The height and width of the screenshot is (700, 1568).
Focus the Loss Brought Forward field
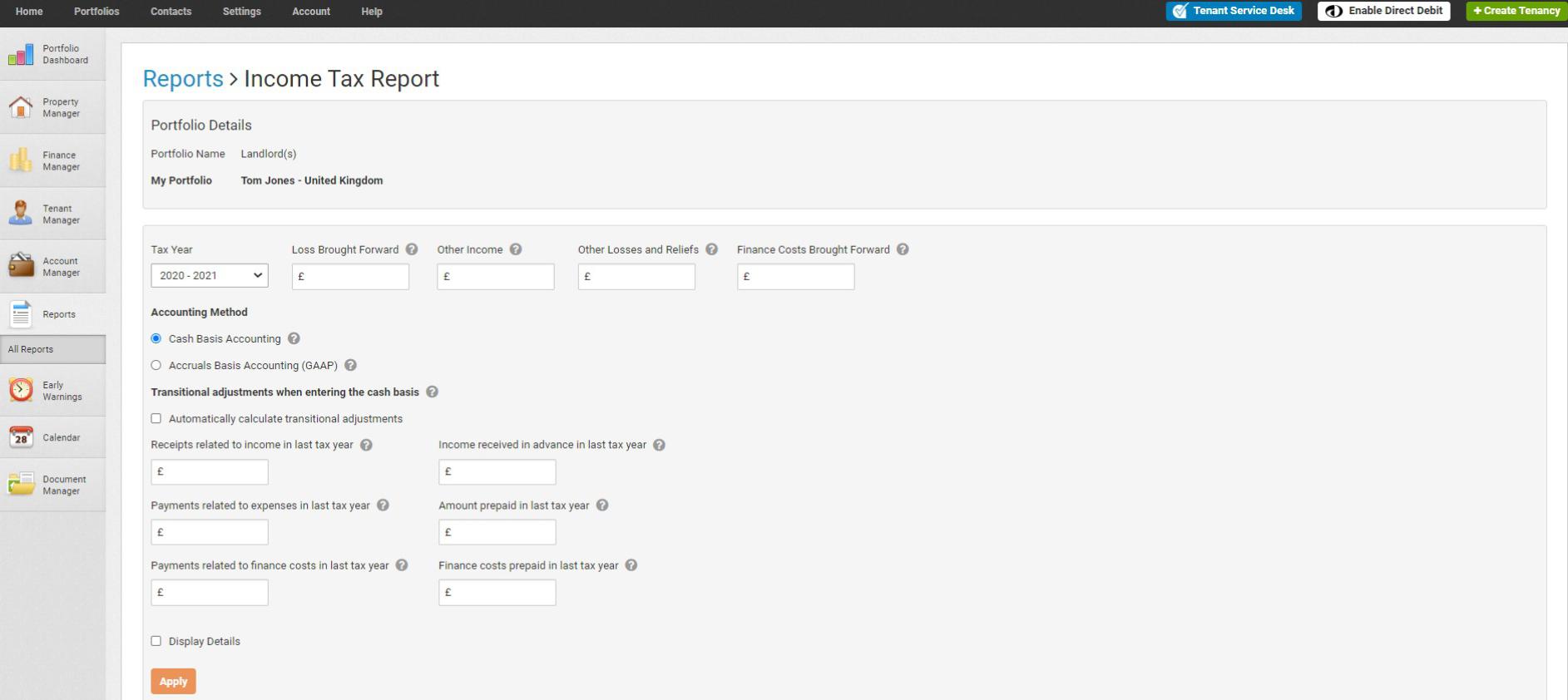[x=350, y=277]
